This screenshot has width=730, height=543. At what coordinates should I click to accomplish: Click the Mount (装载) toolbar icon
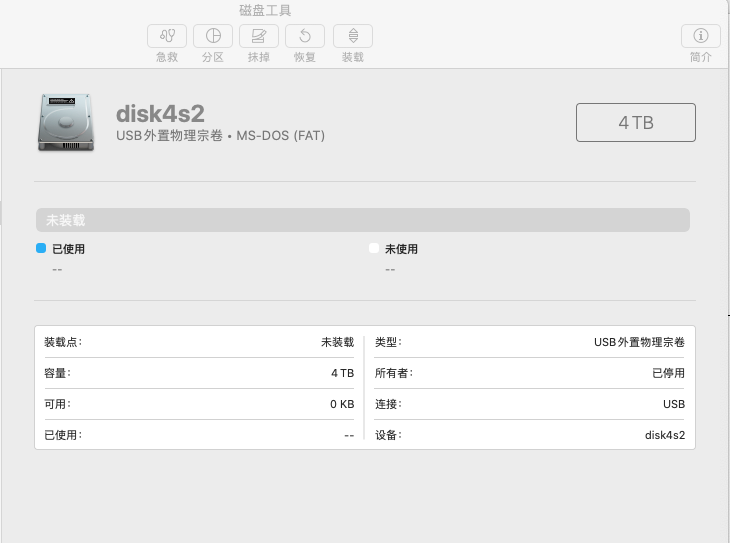[x=353, y=36]
